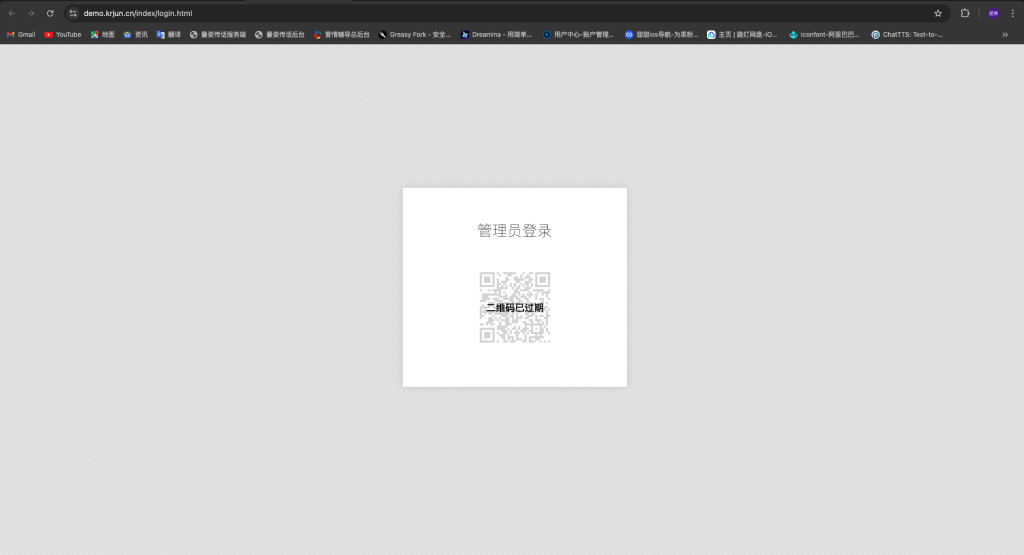Open the Dreamina bookmark

tap(496, 35)
